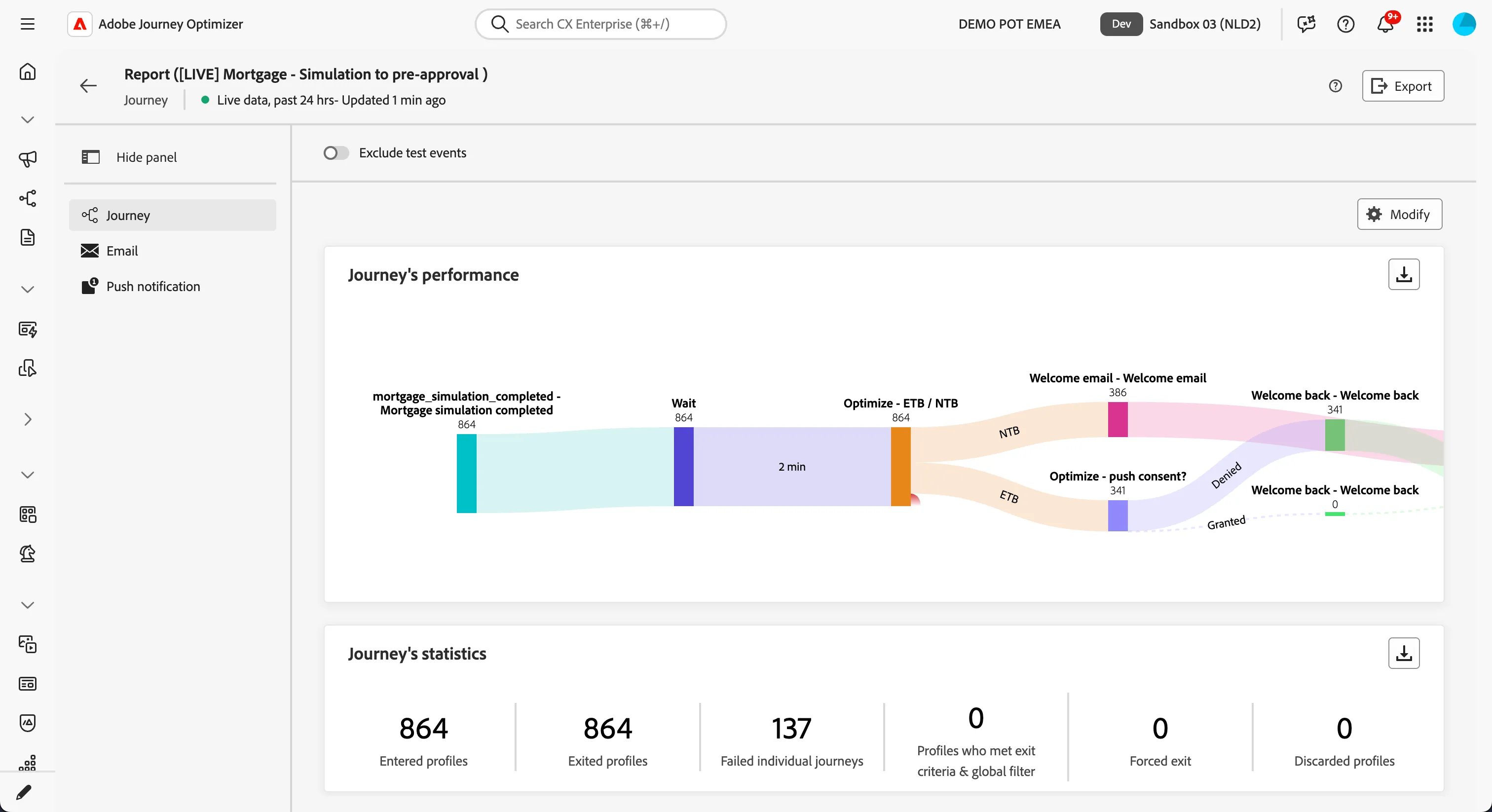The width and height of the screenshot is (1492, 812).
Task: Click the 2 min wait label
Action: point(791,467)
